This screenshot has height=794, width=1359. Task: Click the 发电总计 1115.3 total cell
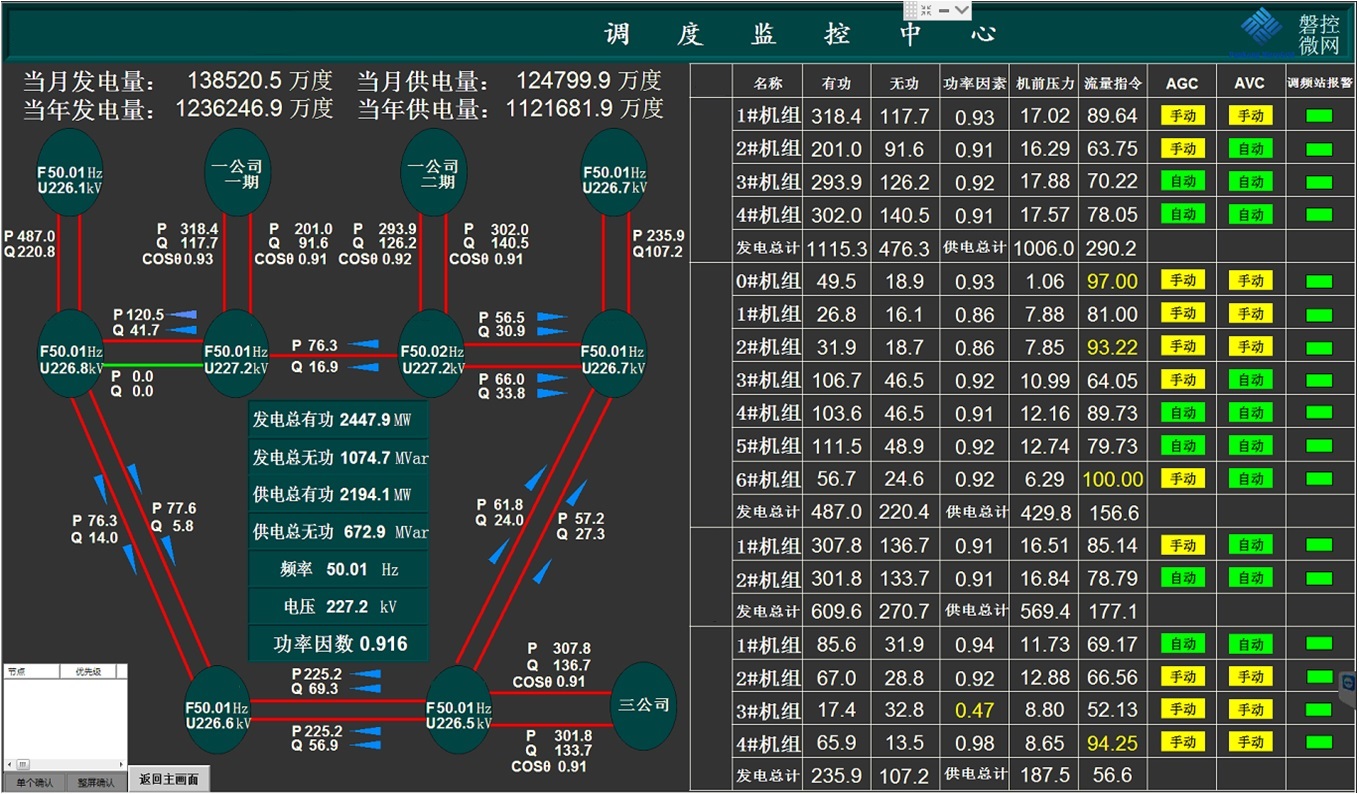pyautogui.click(x=836, y=248)
